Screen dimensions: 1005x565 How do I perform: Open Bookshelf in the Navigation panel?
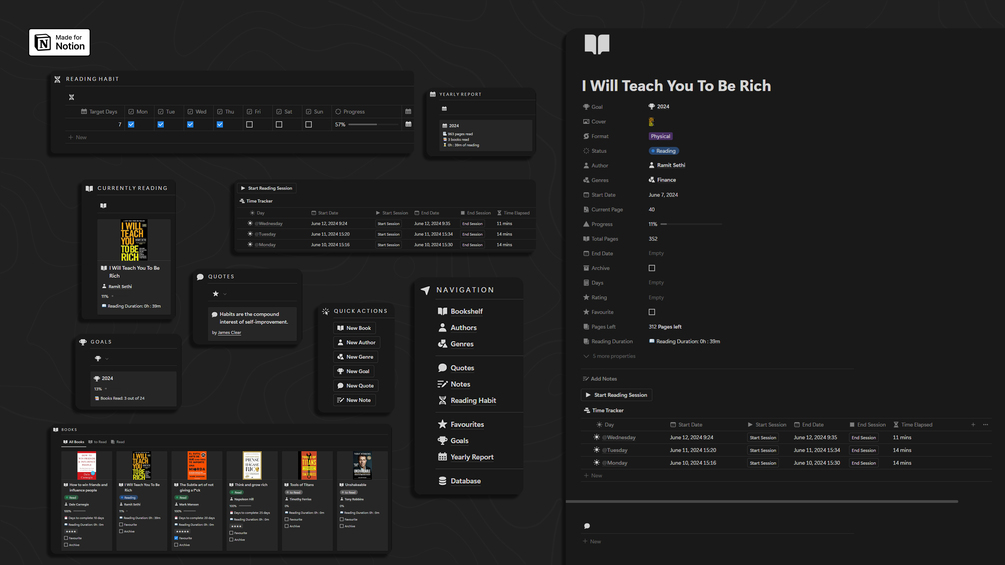(466, 311)
